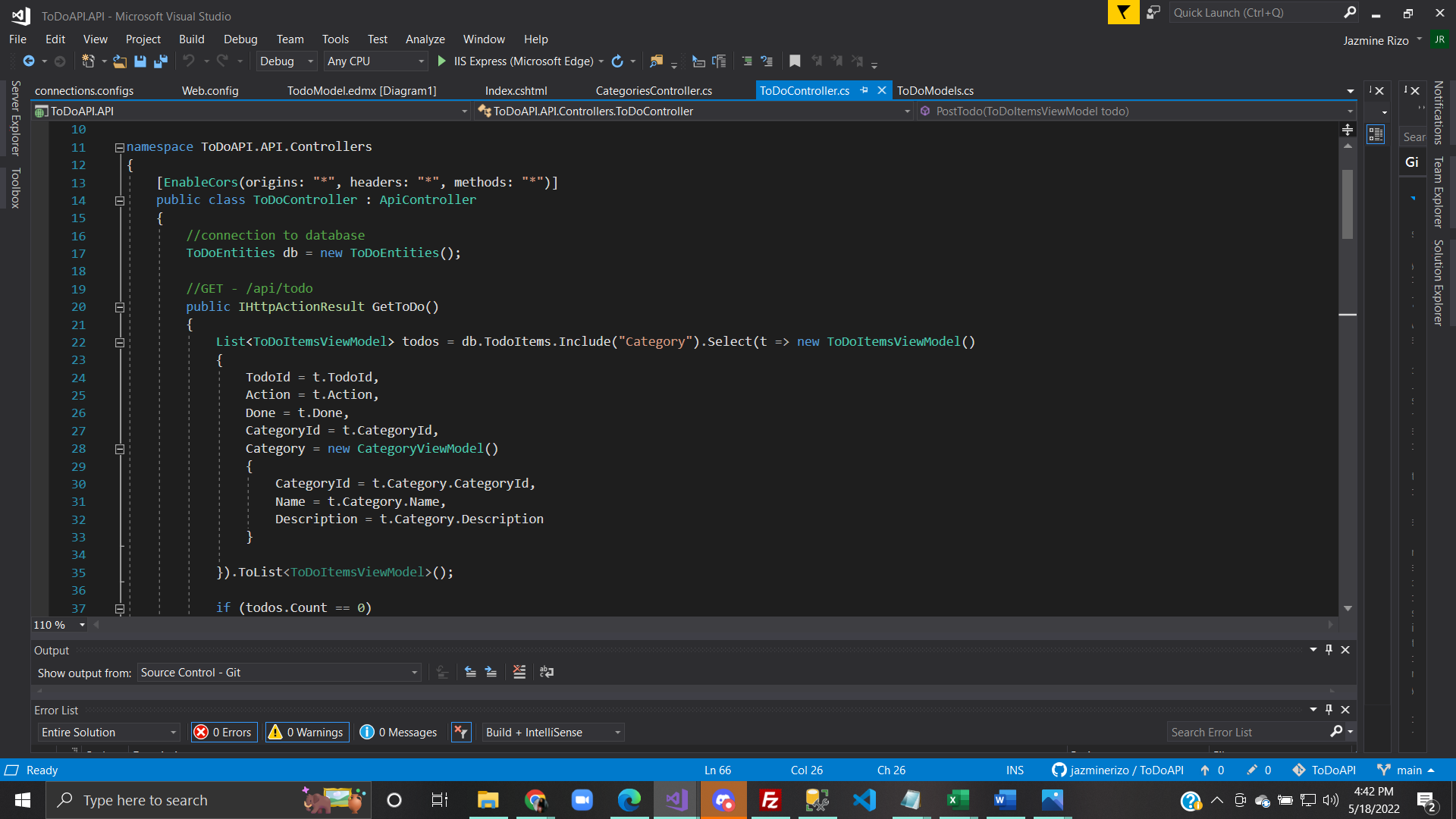Image resolution: width=1456 pixels, height=819 pixels.
Task: Collapse the GetToDo method at line 20
Action: [120, 307]
